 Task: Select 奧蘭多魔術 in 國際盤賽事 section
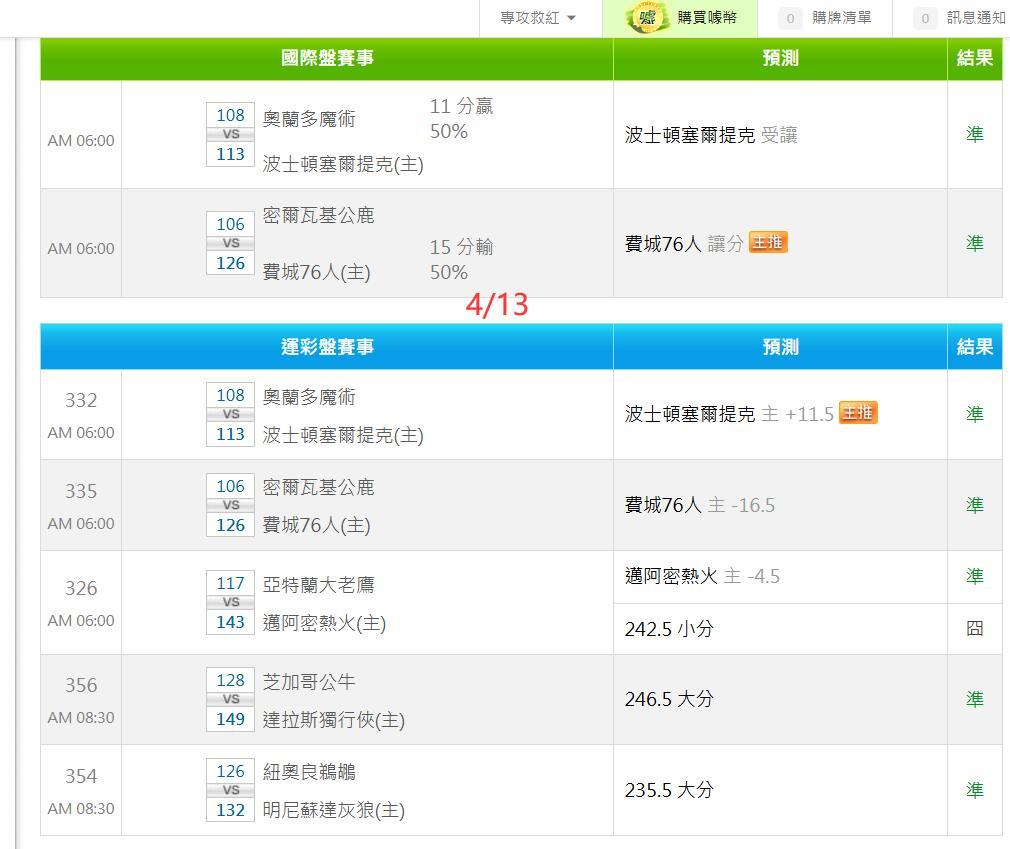click(309, 119)
